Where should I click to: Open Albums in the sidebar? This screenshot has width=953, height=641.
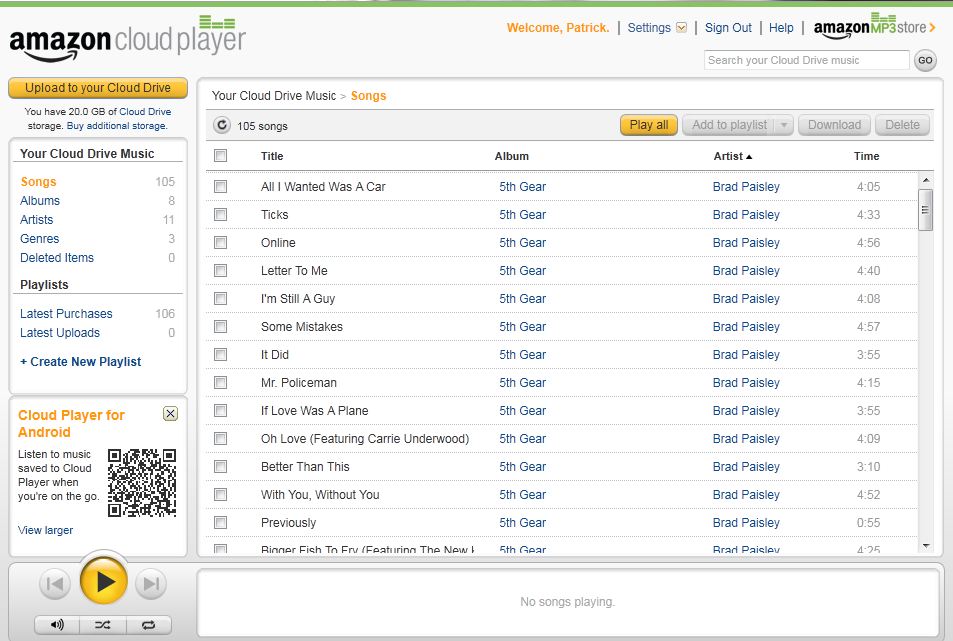coord(40,201)
